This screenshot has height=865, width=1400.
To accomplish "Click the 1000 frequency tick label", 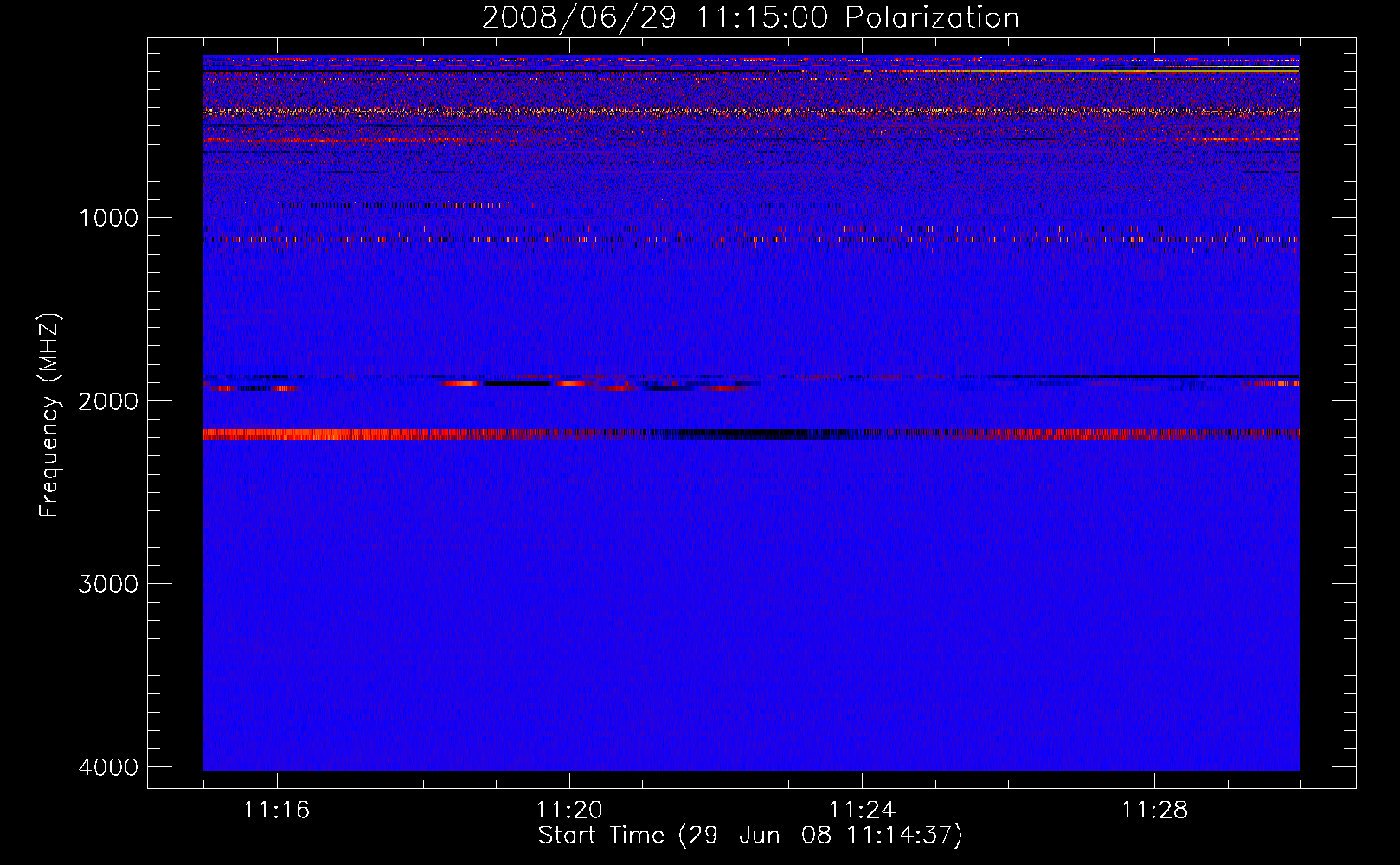I will coord(108,217).
